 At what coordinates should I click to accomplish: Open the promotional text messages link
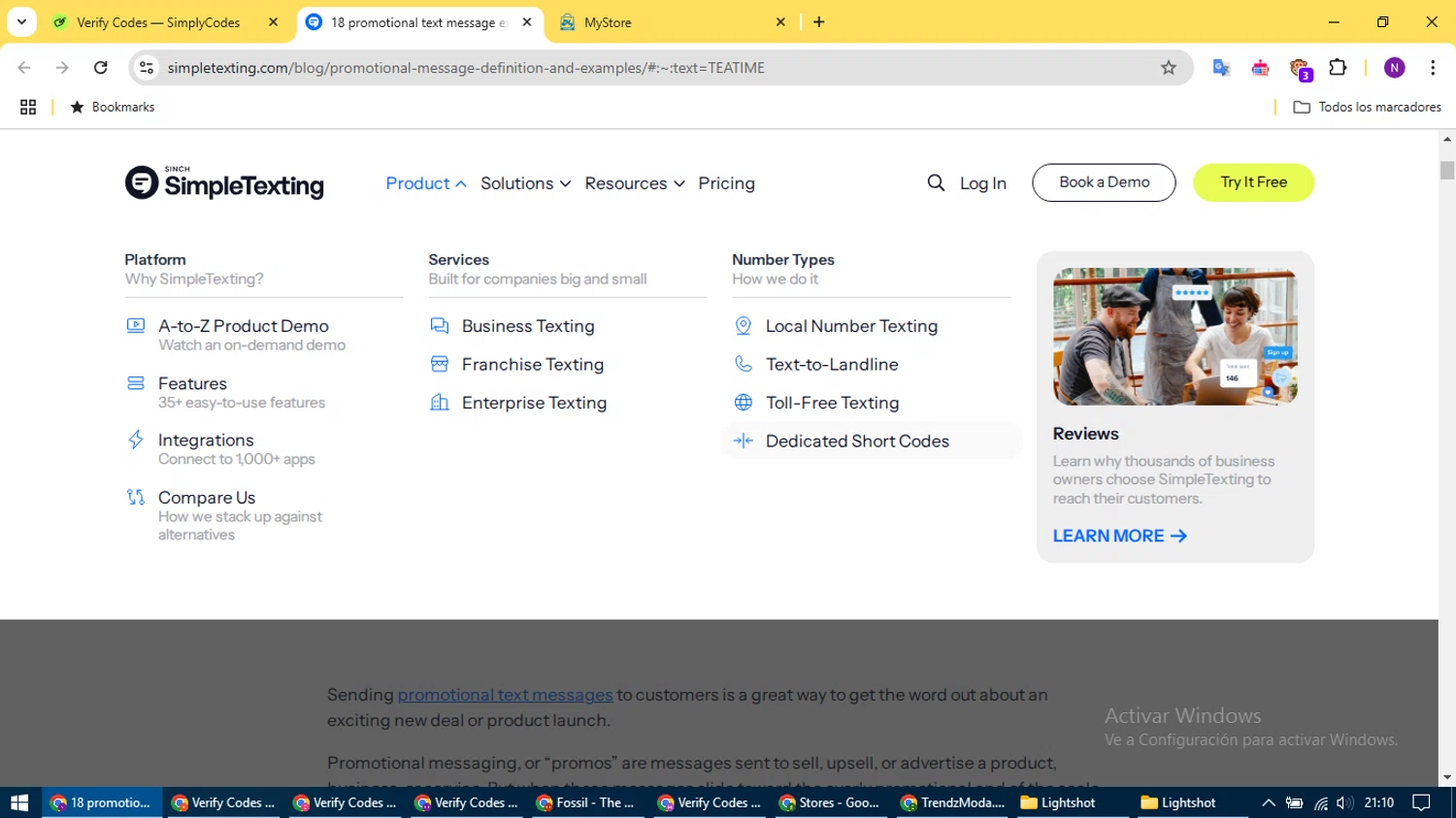tap(505, 695)
